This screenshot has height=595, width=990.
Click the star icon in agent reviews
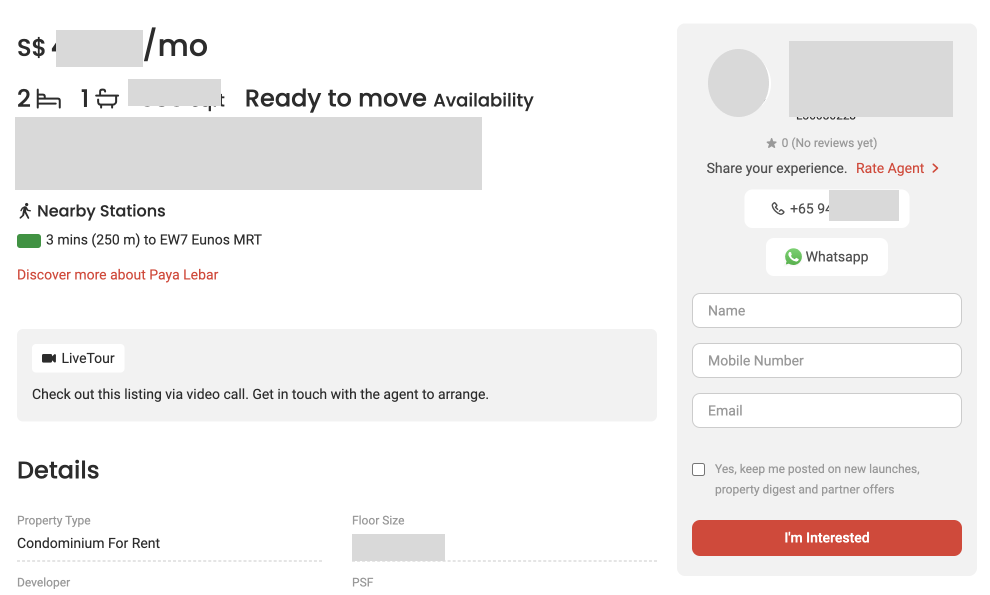[x=771, y=143]
